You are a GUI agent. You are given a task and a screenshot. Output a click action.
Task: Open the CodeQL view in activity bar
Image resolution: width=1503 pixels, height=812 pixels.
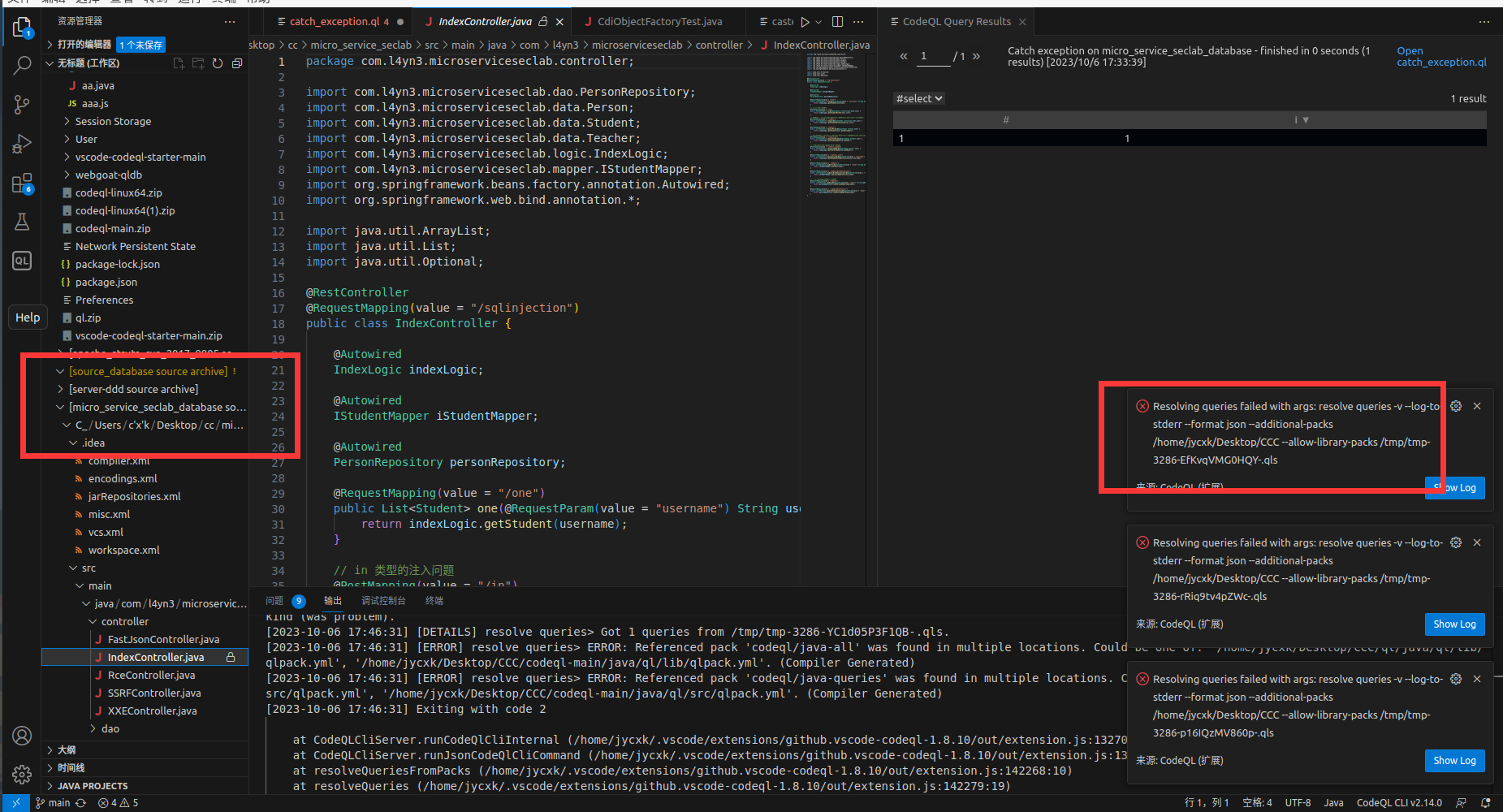click(x=22, y=261)
